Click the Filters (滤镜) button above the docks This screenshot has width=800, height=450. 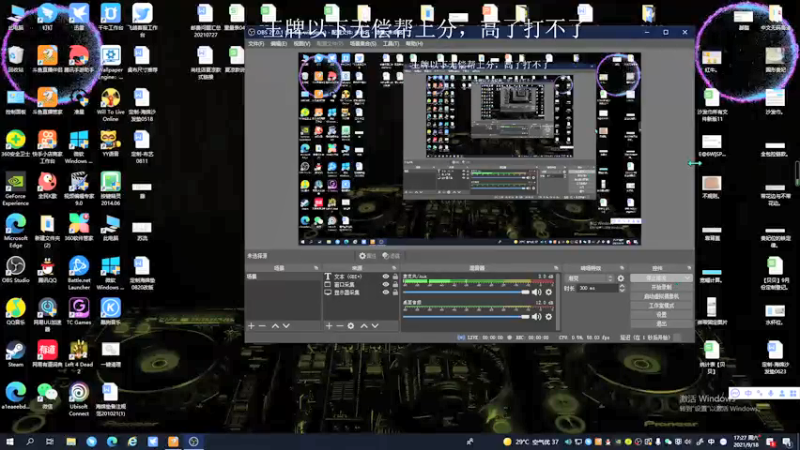(x=391, y=256)
